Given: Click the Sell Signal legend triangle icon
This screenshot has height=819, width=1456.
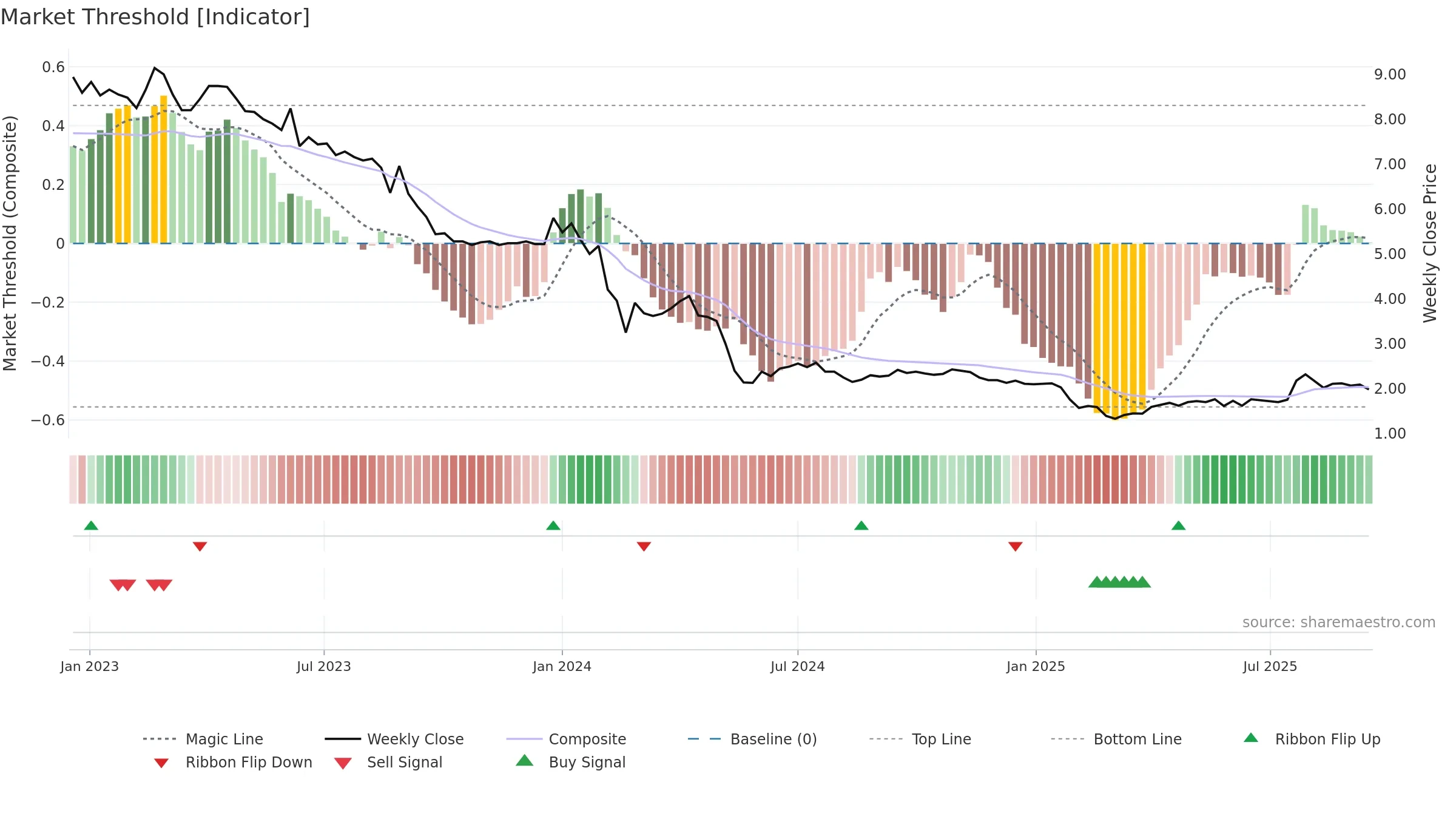Looking at the screenshot, I should (343, 763).
